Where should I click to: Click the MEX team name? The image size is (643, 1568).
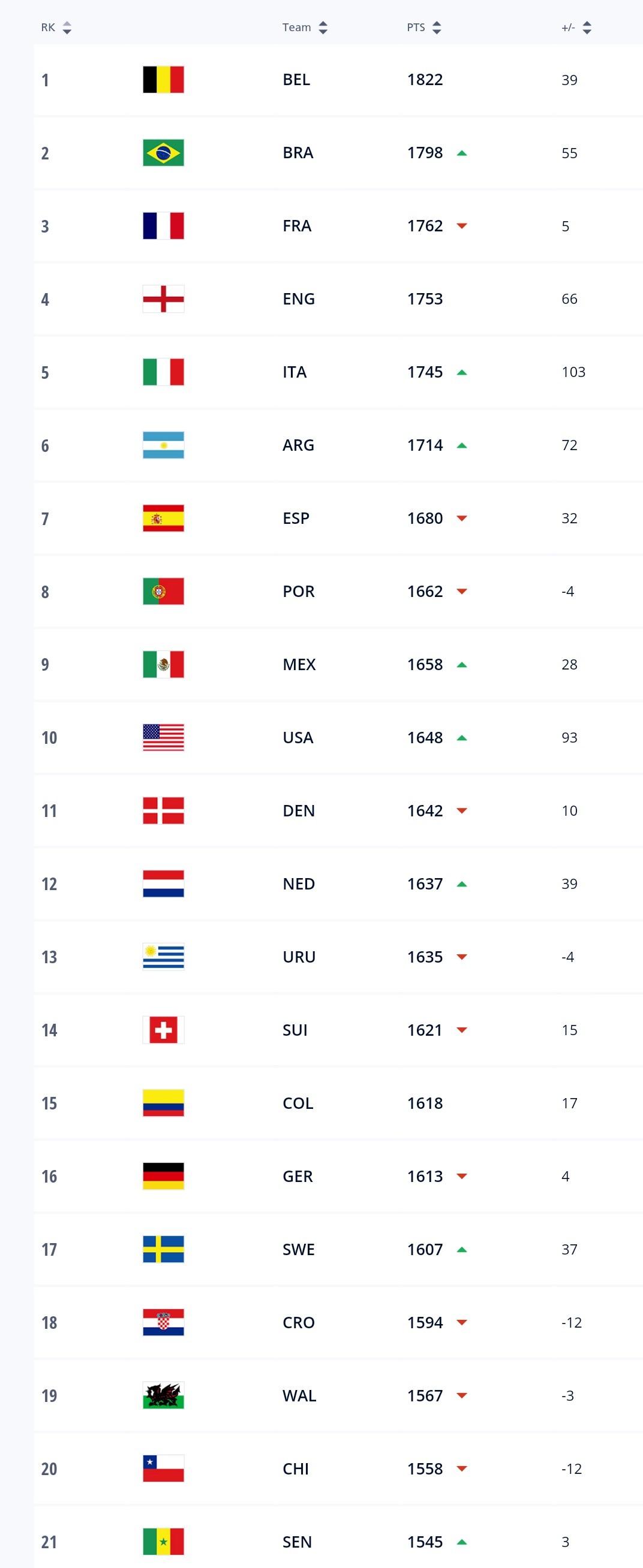click(299, 664)
